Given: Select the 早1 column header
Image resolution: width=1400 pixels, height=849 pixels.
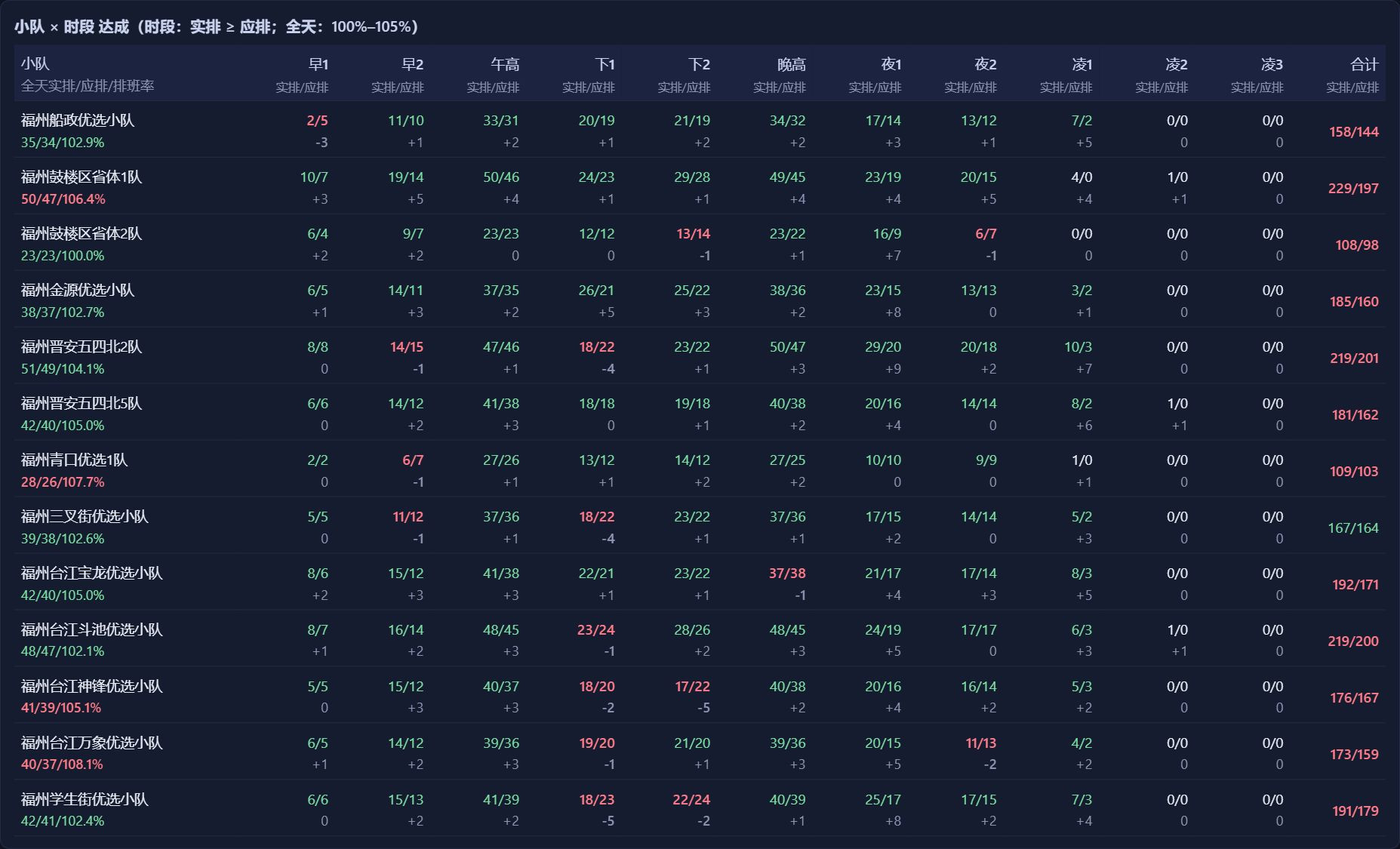Looking at the screenshot, I should 318,64.
